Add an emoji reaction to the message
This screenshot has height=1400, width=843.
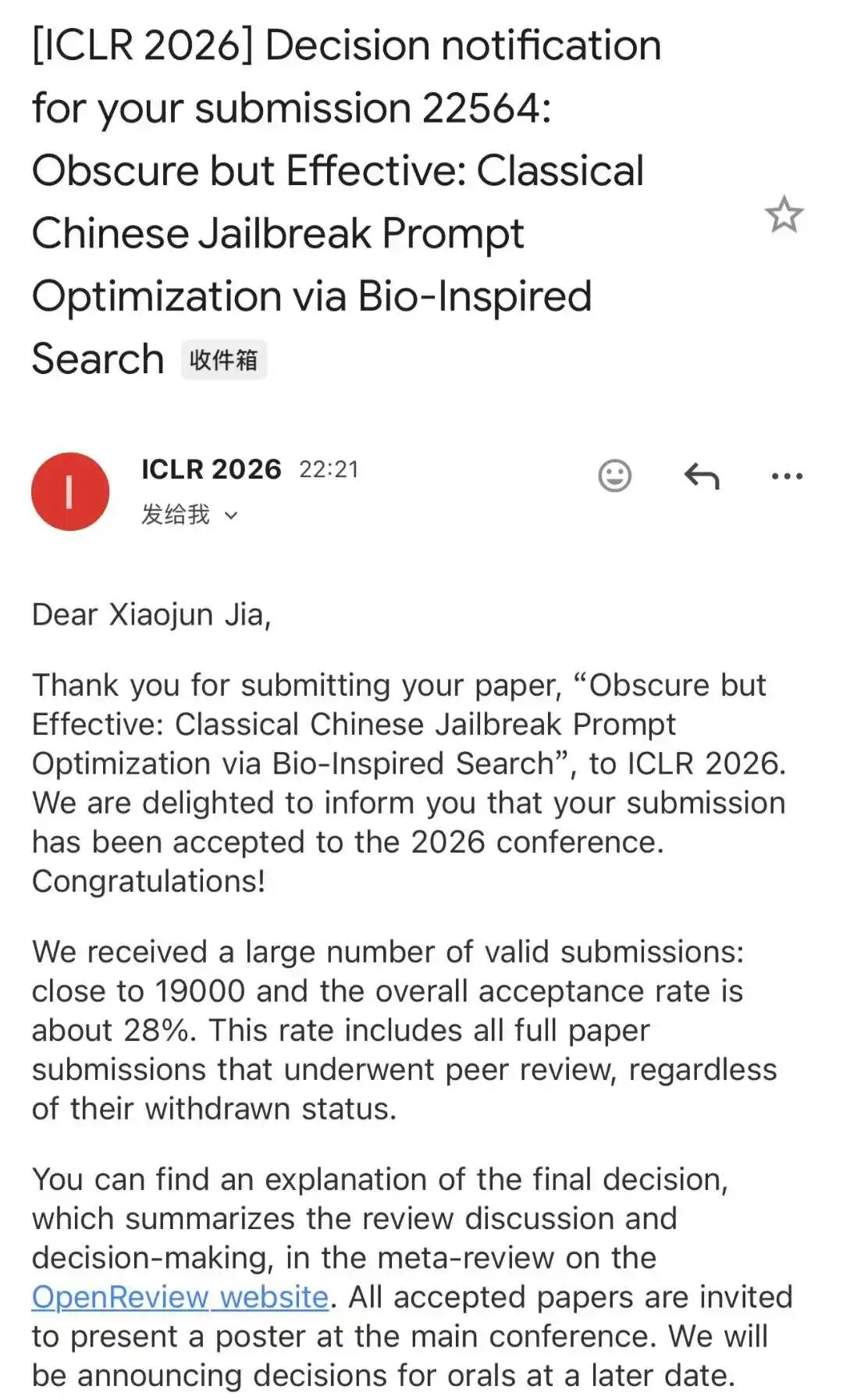[614, 475]
